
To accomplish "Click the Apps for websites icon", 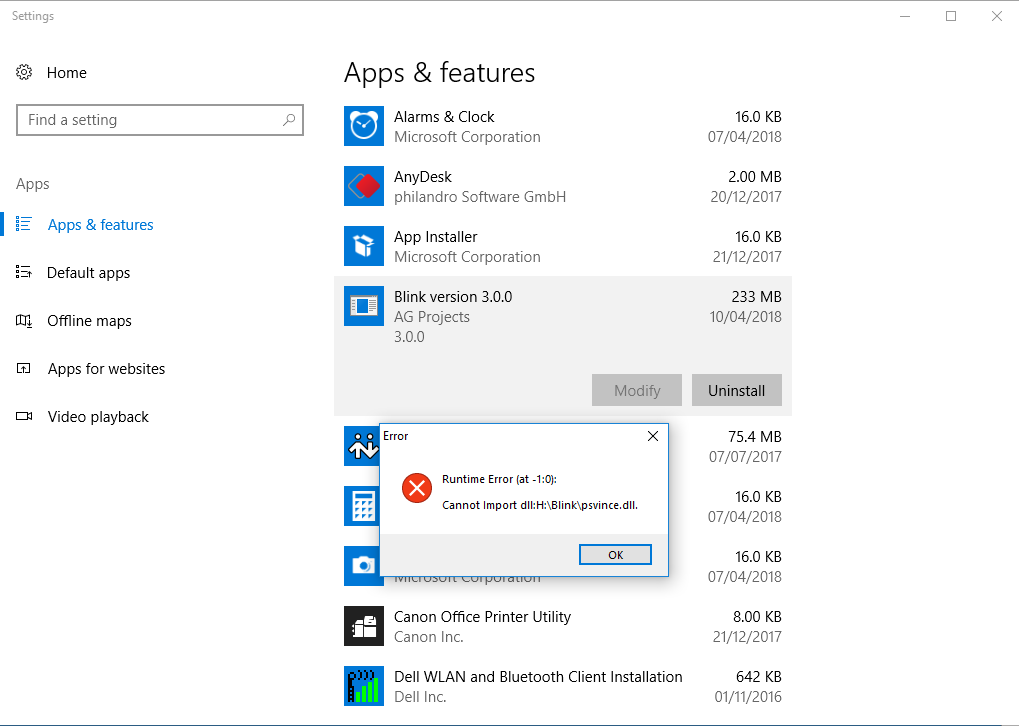I will coord(23,369).
